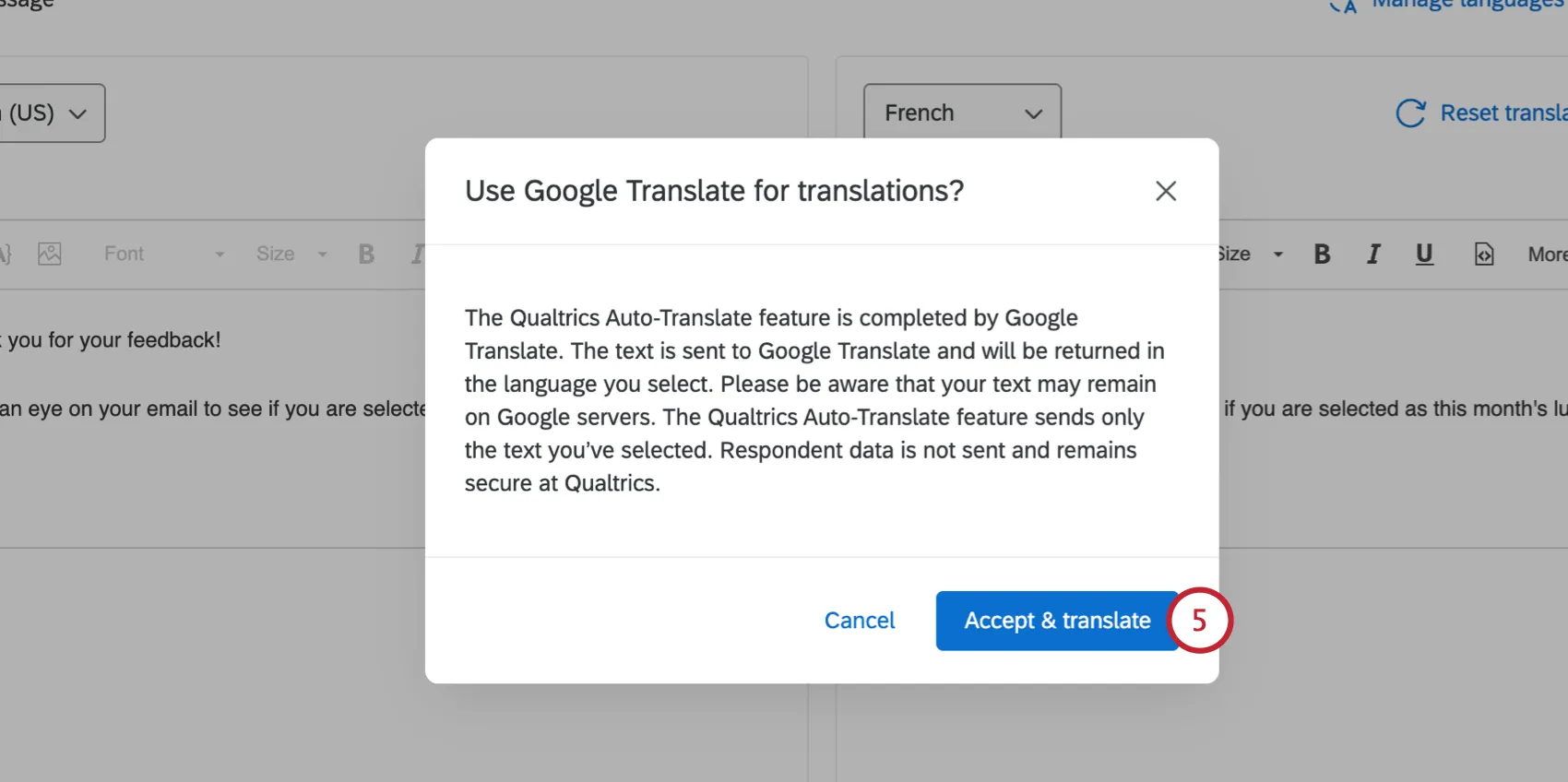Close the translation dialog with the X
The image size is (1568, 782).
(x=1166, y=191)
